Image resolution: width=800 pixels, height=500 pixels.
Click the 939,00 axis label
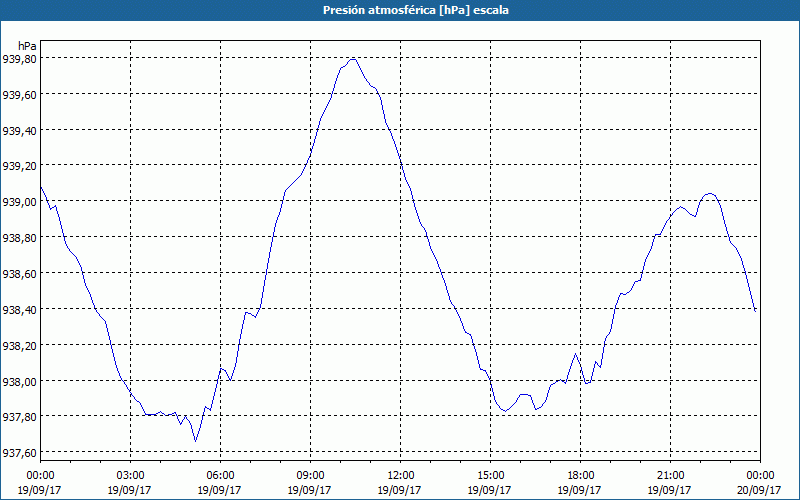19,202
